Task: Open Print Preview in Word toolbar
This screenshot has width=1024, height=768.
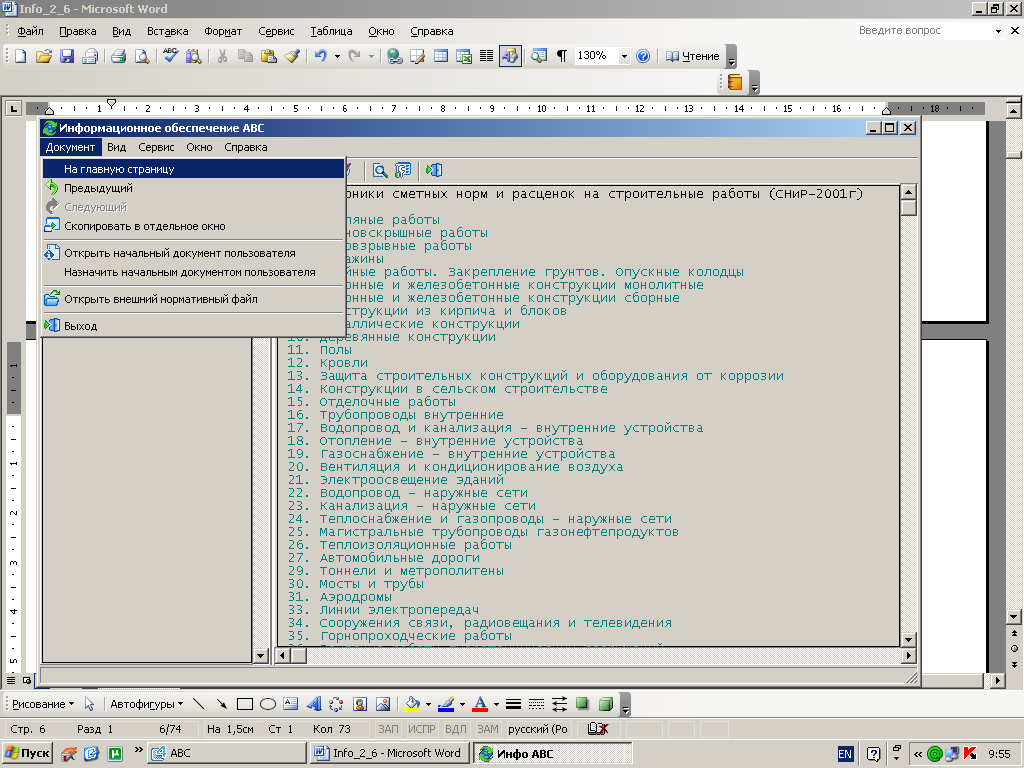Action: pos(142,56)
